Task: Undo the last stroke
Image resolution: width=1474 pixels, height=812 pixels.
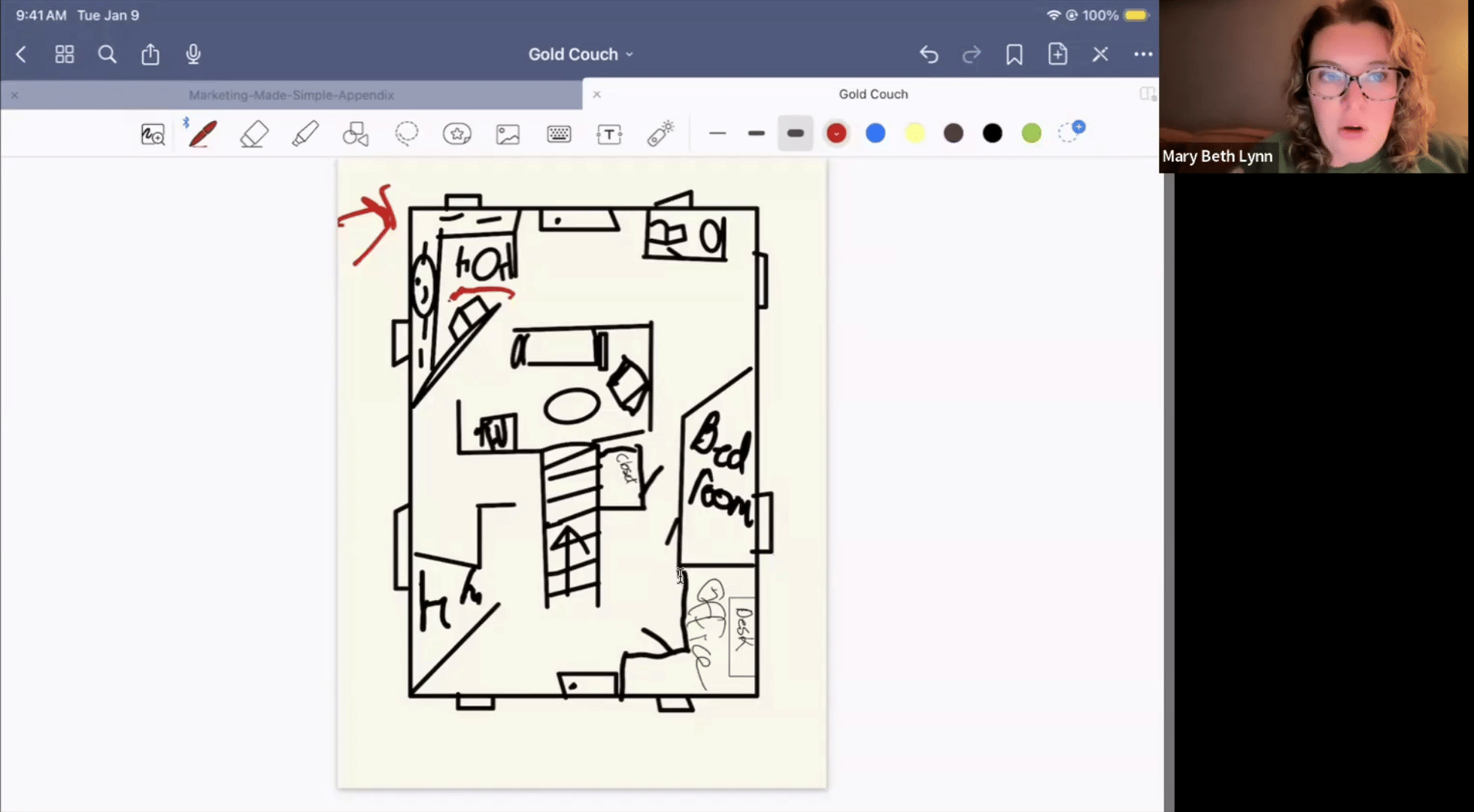Action: (929, 54)
